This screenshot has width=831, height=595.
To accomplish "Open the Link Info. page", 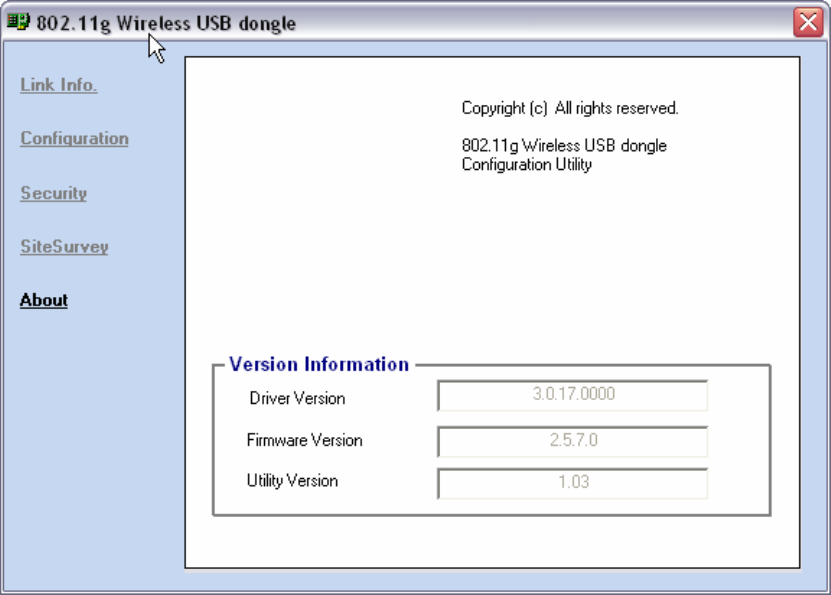I will (58, 85).
